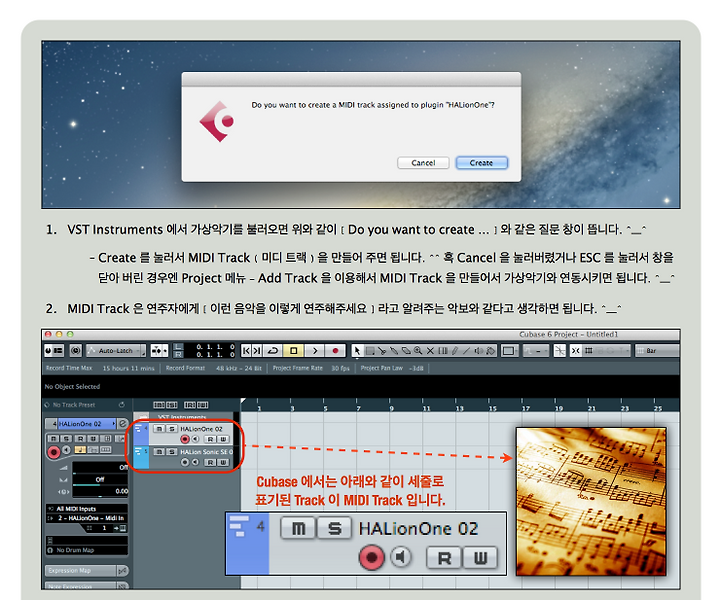Solo HALion Sonic SE track
This screenshot has width=720, height=600.
(x=172, y=452)
